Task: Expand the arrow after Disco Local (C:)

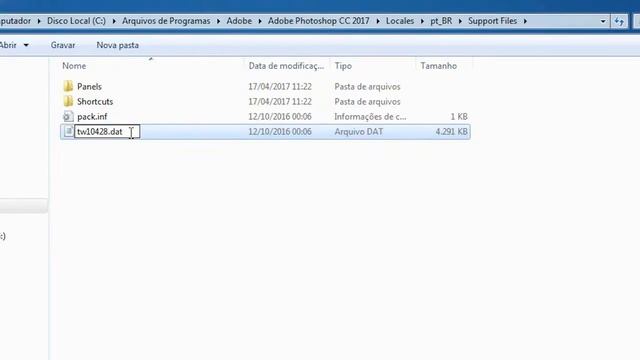Action: click(x=114, y=21)
